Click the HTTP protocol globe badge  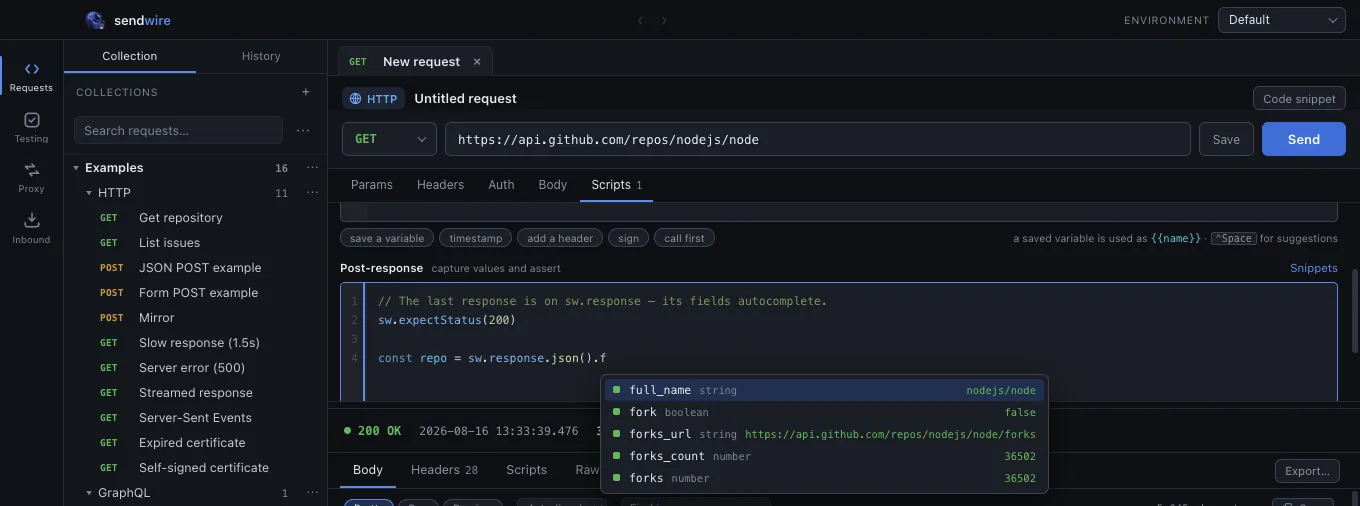pyautogui.click(x=374, y=99)
